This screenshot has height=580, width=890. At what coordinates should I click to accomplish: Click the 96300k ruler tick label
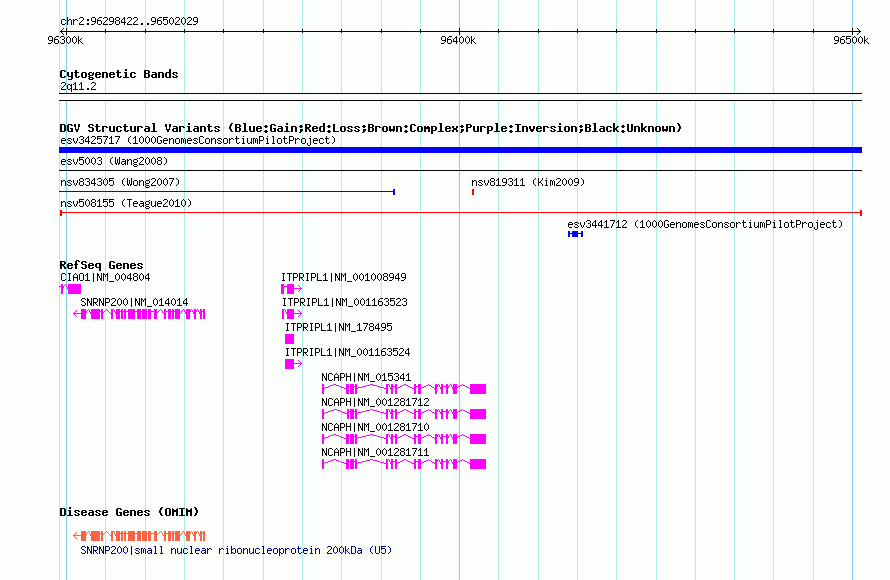[x=65, y=40]
